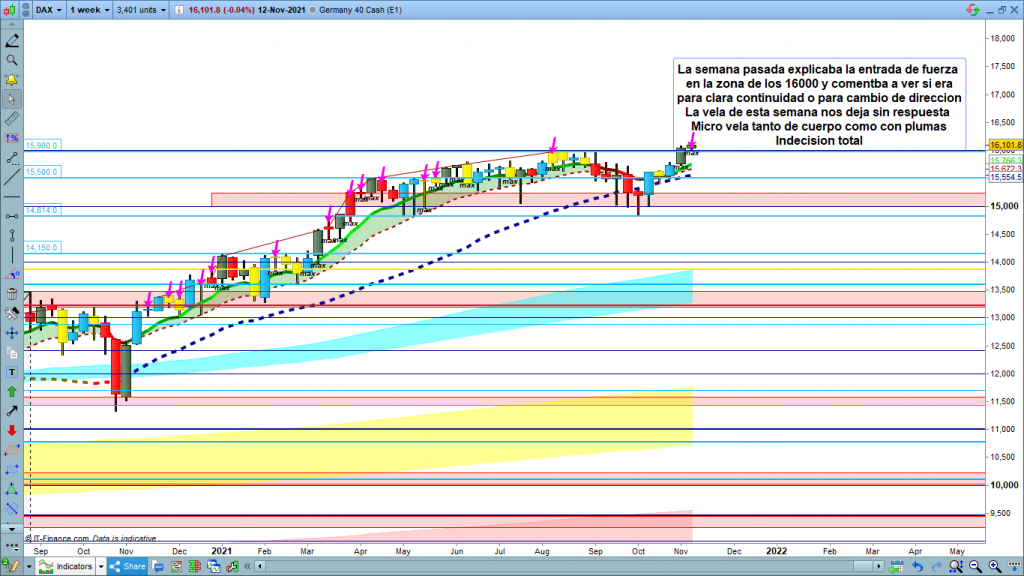Pick the ruler measurement tool
This screenshot has height=576, width=1024.
[11, 119]
